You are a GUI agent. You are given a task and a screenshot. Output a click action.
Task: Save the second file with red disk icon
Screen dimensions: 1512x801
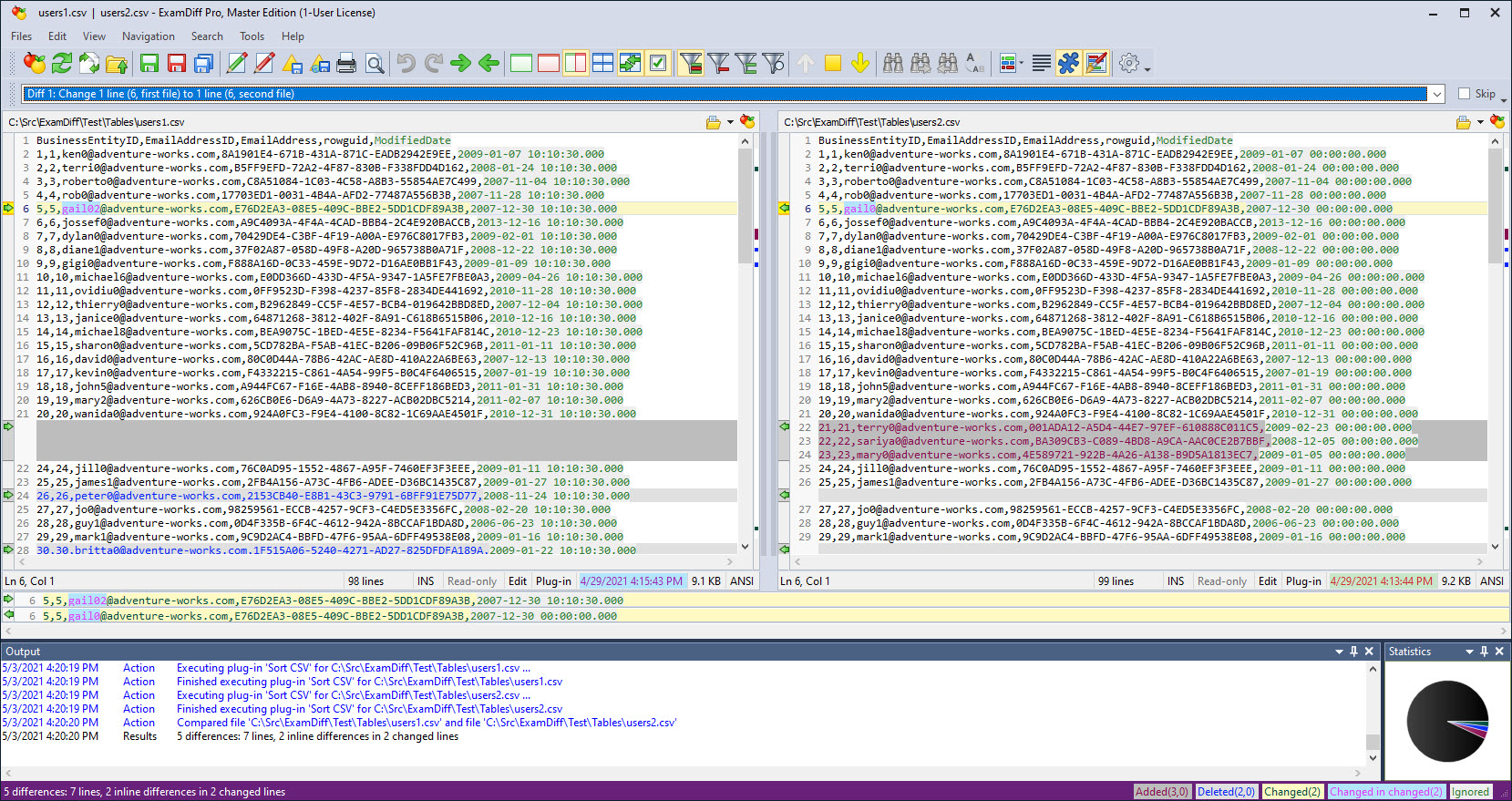pos(177,63)
